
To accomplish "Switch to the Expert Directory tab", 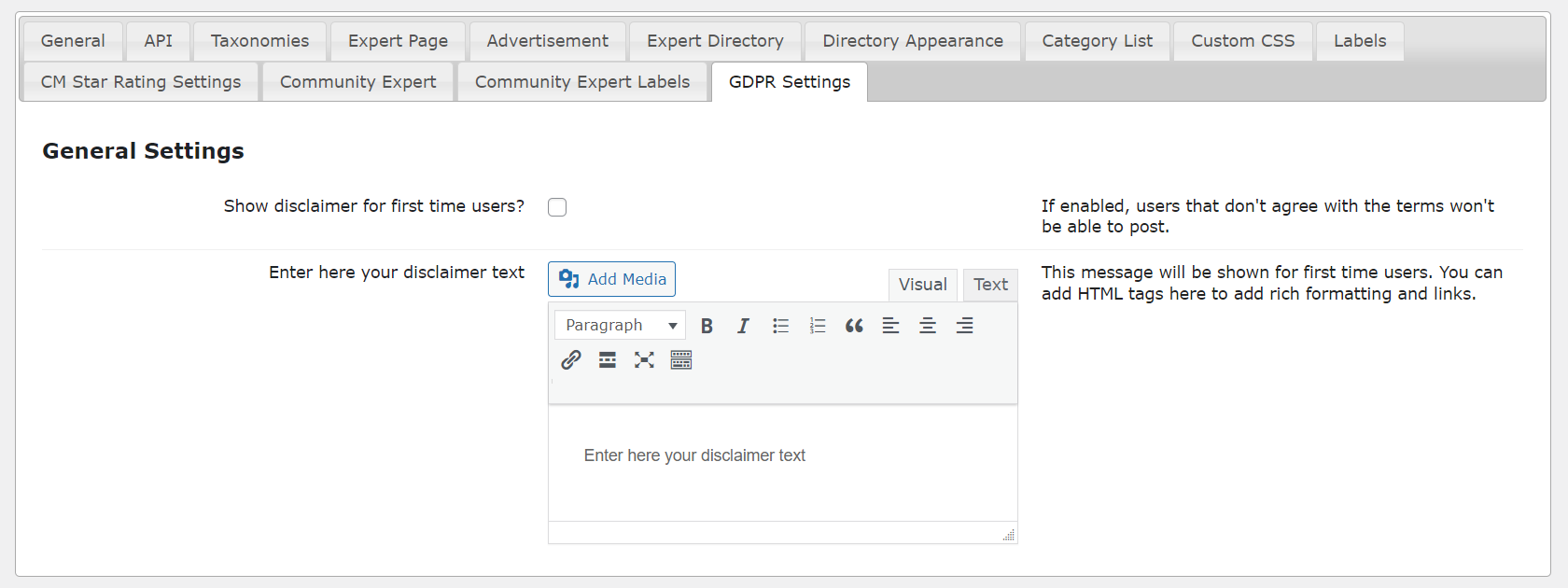I will tap(715, 41).
